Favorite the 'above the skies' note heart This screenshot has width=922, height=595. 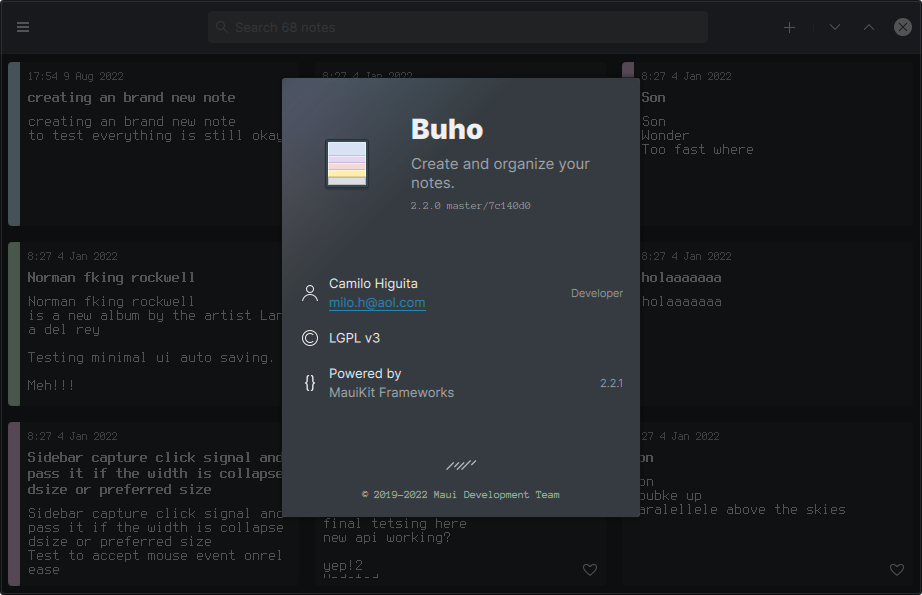click(x=897, y=570)
